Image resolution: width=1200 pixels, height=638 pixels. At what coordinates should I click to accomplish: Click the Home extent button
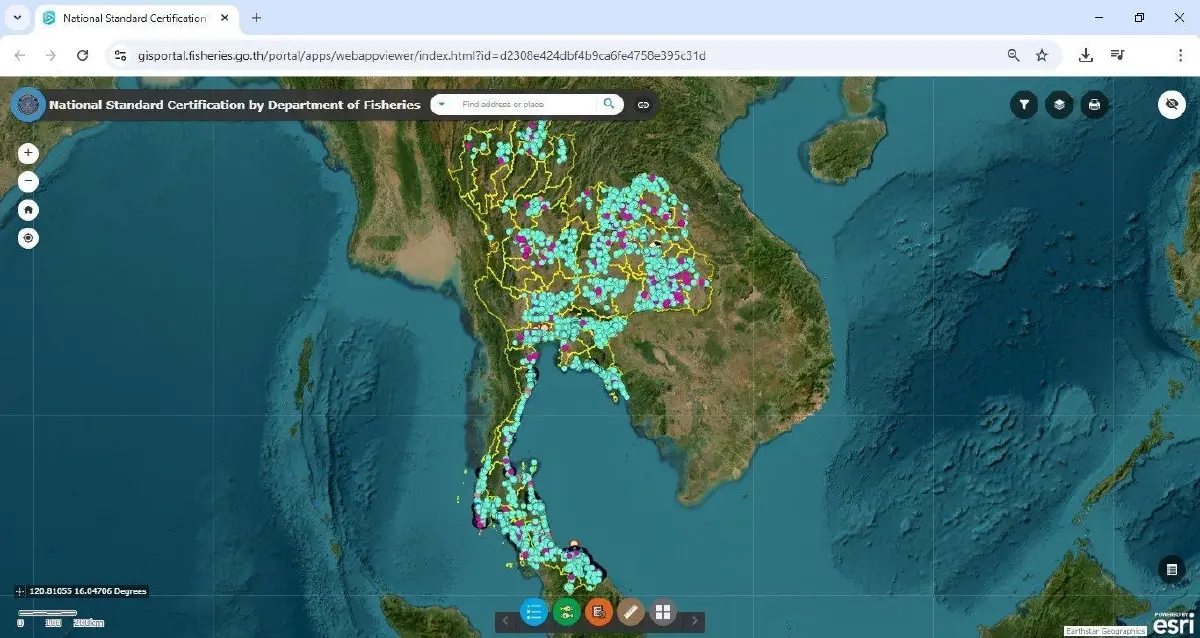point(28,209)
